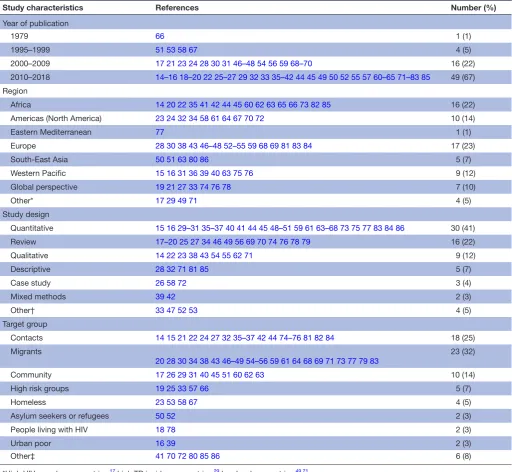Open reference 18 in People living with HIV row
The height and width of the screenshot is (472, 512).
tap(160, 430)
